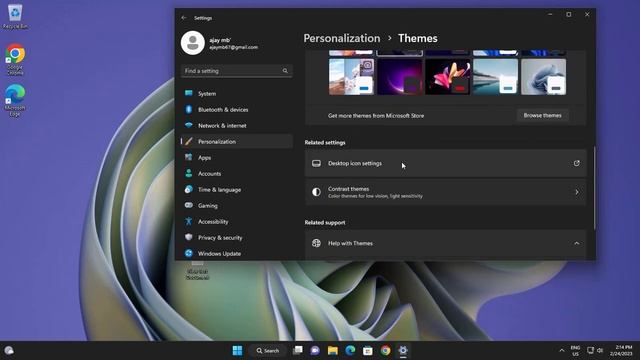
Task: Launch Microsoft Edge from the taskbar
Action: tap(350, 351)
